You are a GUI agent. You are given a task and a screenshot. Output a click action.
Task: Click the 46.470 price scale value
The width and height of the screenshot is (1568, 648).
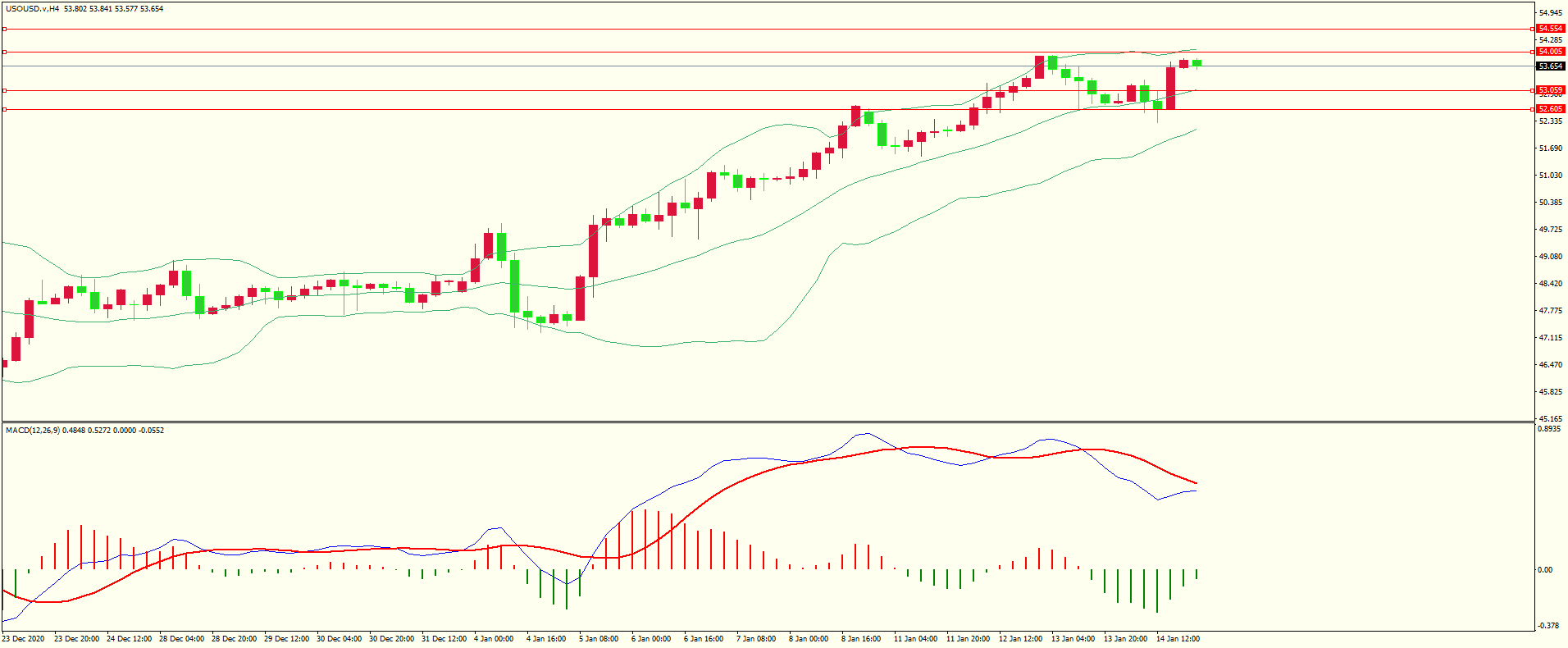(x=1550, y=365)
